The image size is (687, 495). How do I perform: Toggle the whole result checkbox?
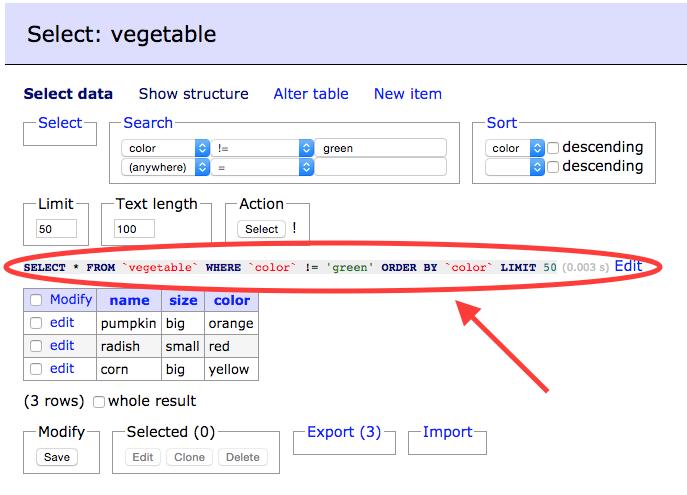pyautogui.click(x=99, y=402)
